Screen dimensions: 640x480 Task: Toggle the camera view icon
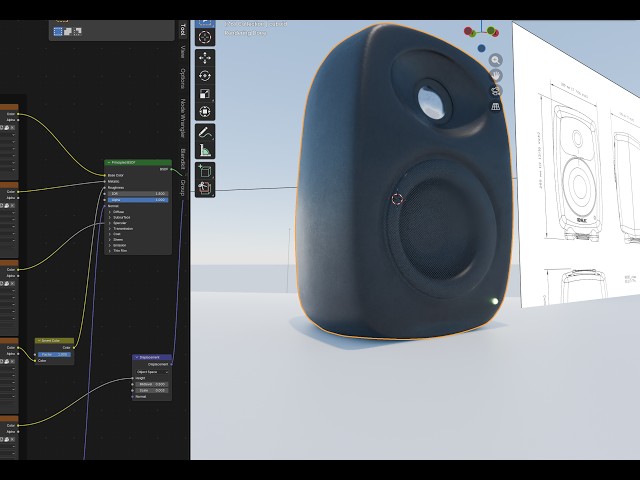496,91
